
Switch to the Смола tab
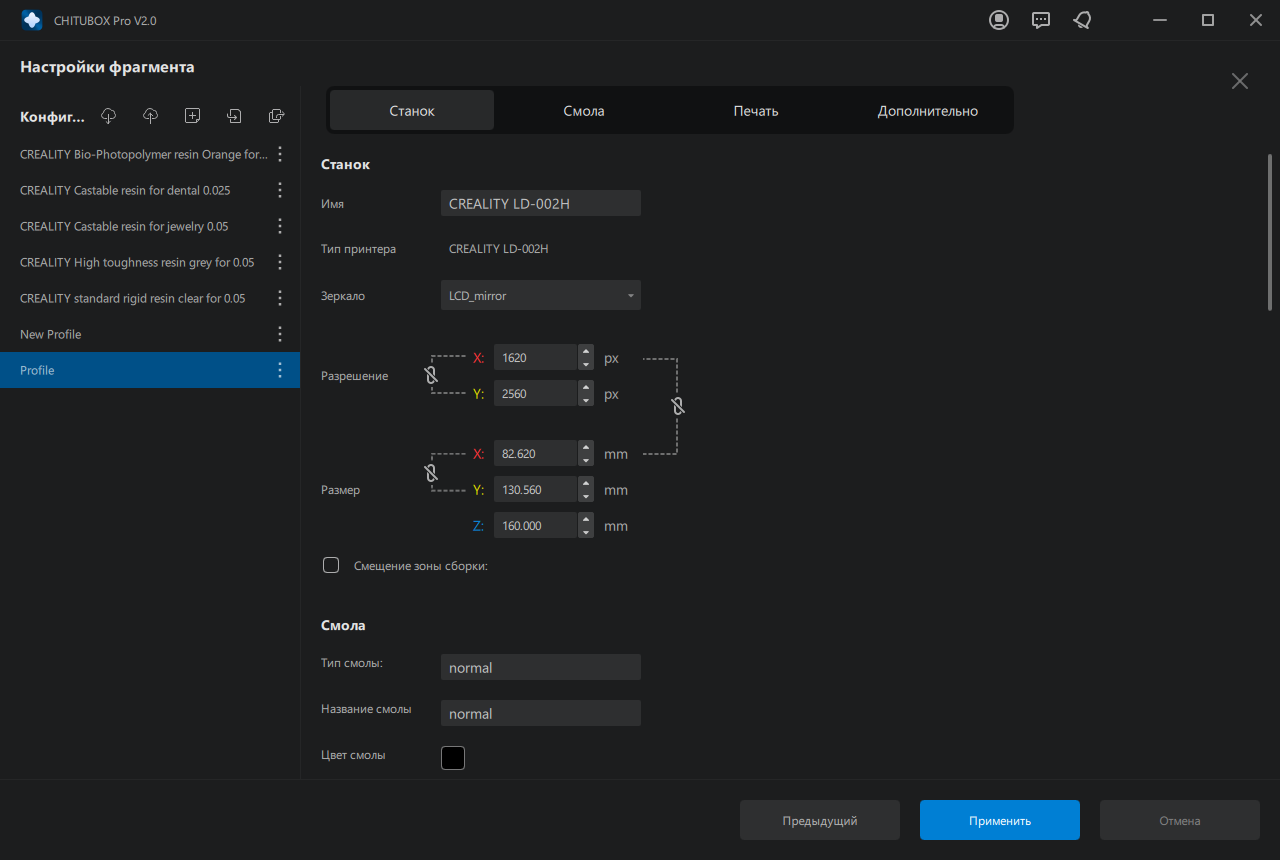pyautogui.click(x=584, y=110)
